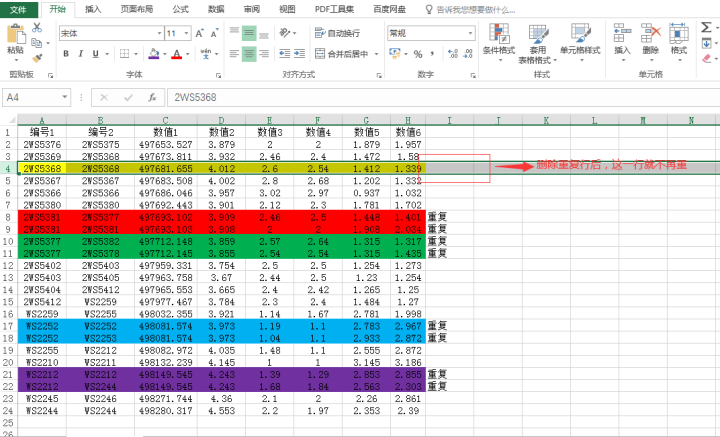
Task: Increase font size with larger A
Action: point(199,33)
